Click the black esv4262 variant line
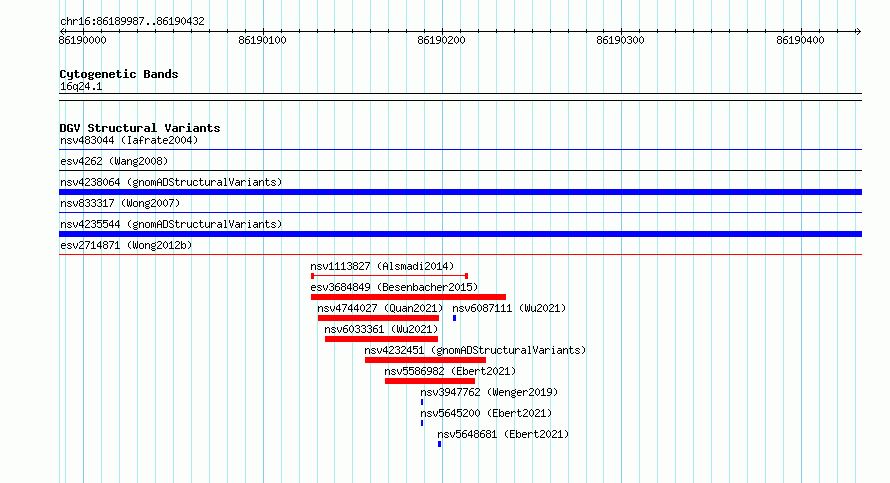 (460, 170)
